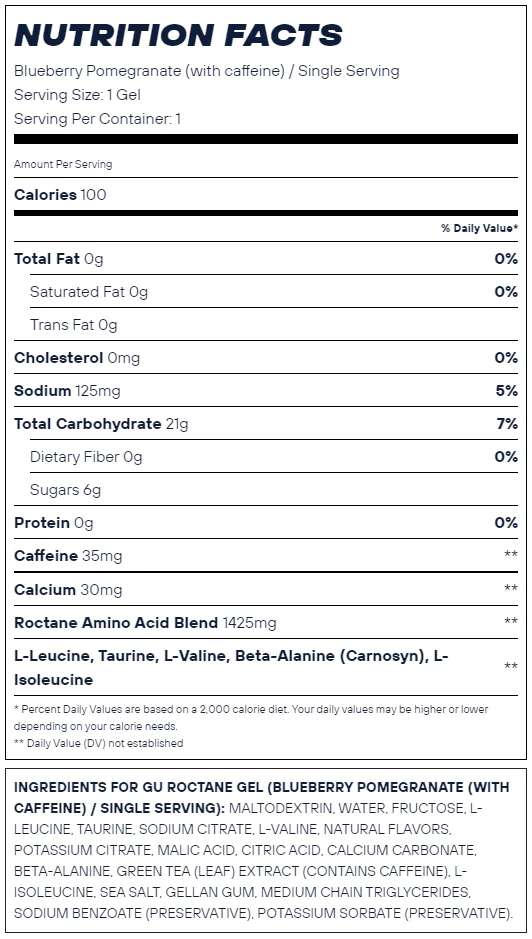Click the Sugars 6g row

click(274, 489)
